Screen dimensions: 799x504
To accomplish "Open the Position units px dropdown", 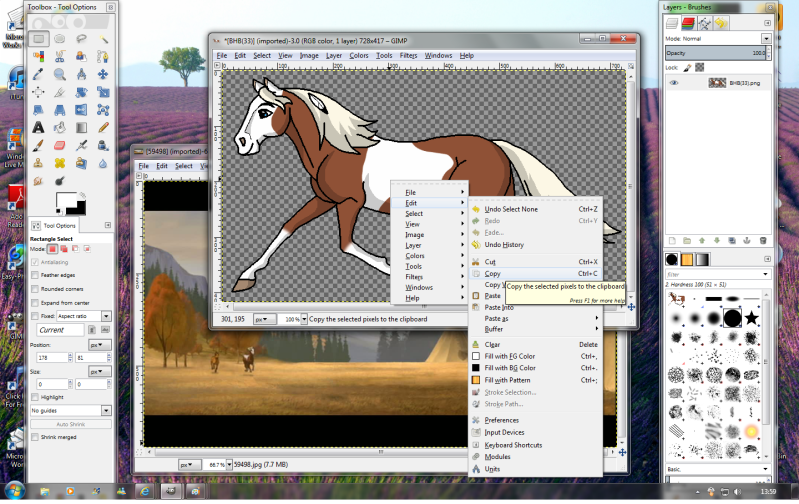I will 100,345.
